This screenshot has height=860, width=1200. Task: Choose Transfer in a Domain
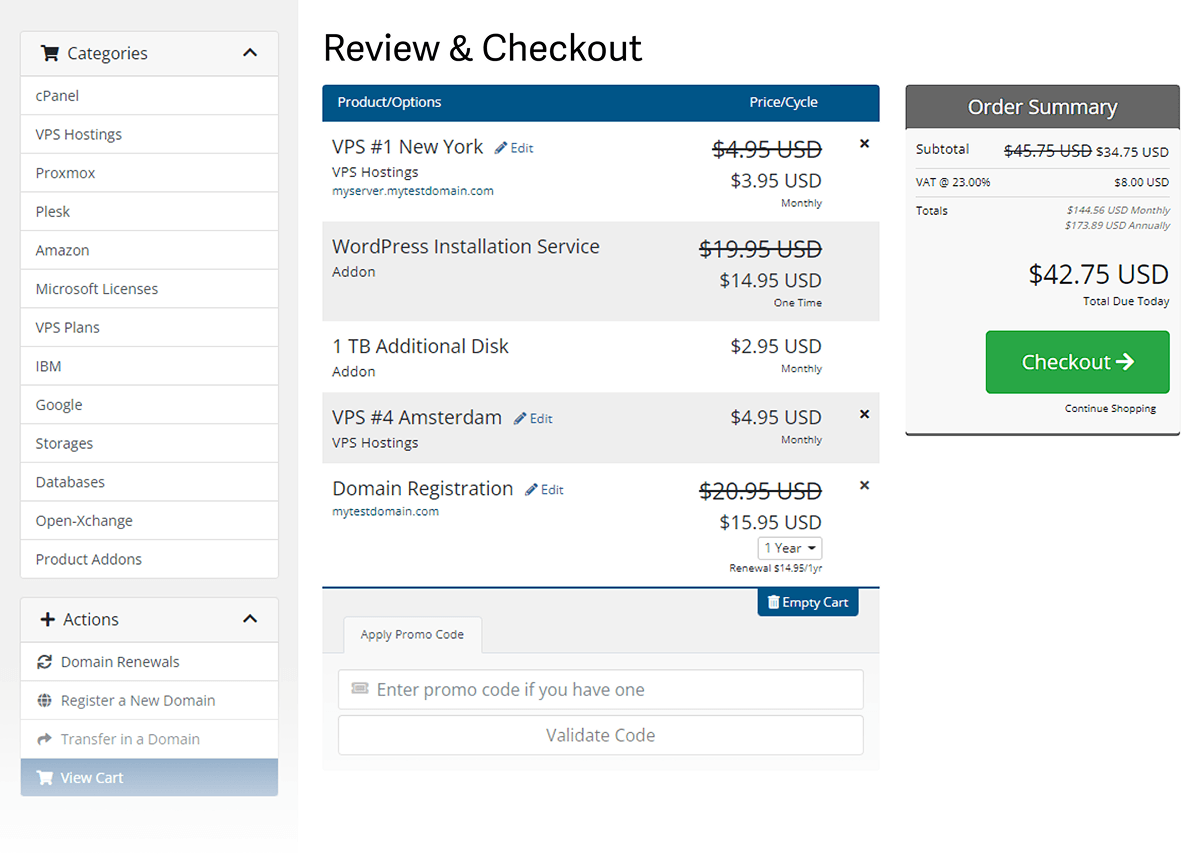pos(149,739)
